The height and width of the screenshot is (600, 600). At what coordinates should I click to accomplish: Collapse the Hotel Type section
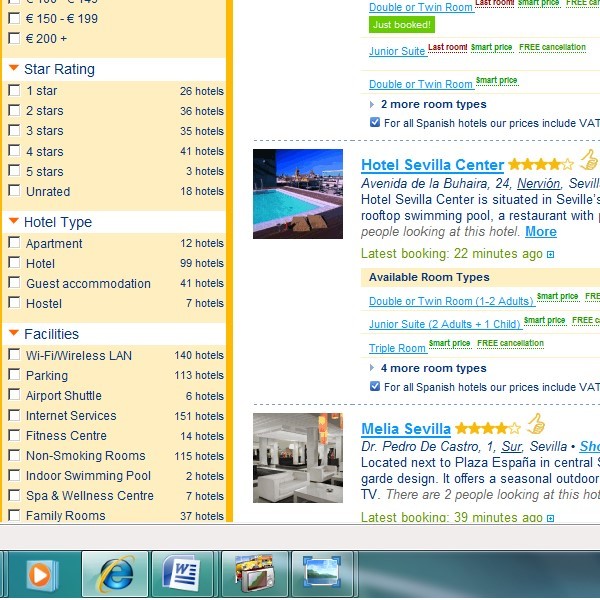14,221
